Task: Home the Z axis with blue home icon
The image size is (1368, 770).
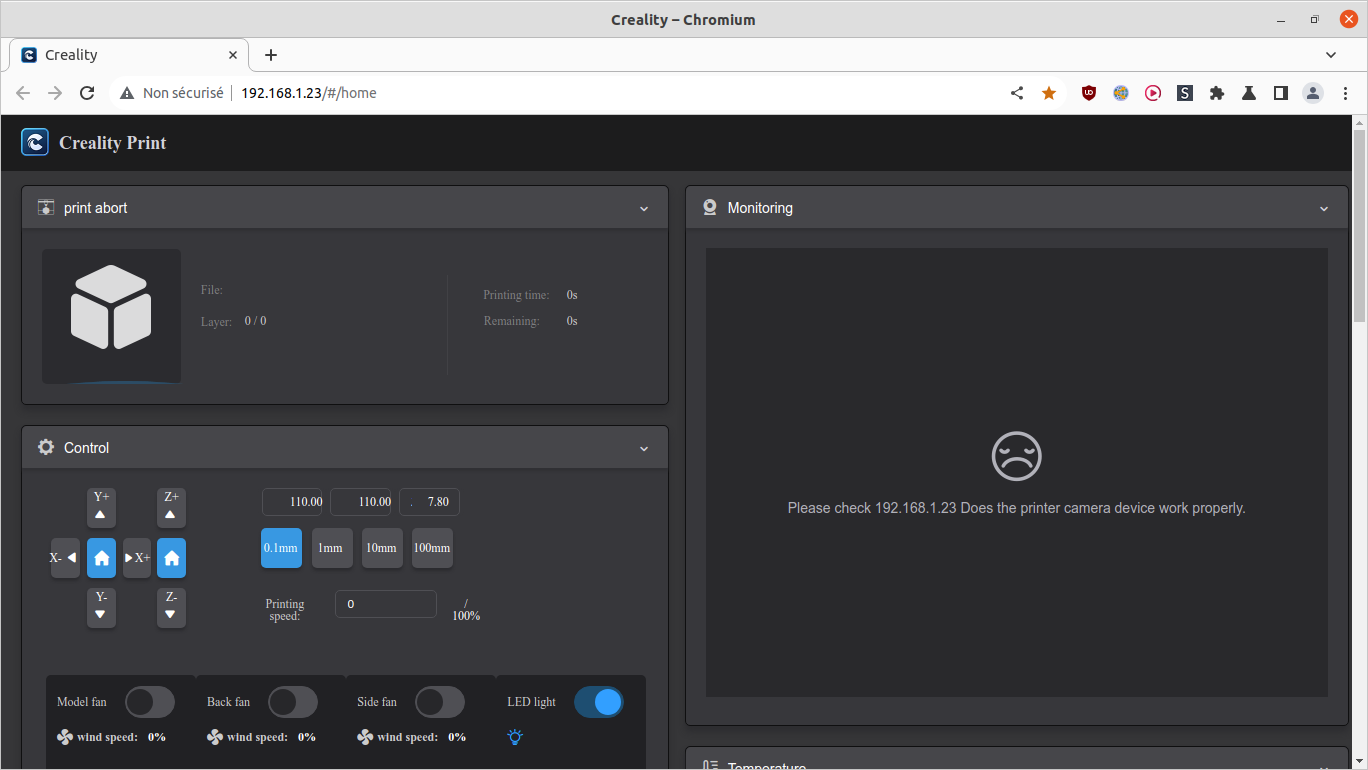Action: 171,558
